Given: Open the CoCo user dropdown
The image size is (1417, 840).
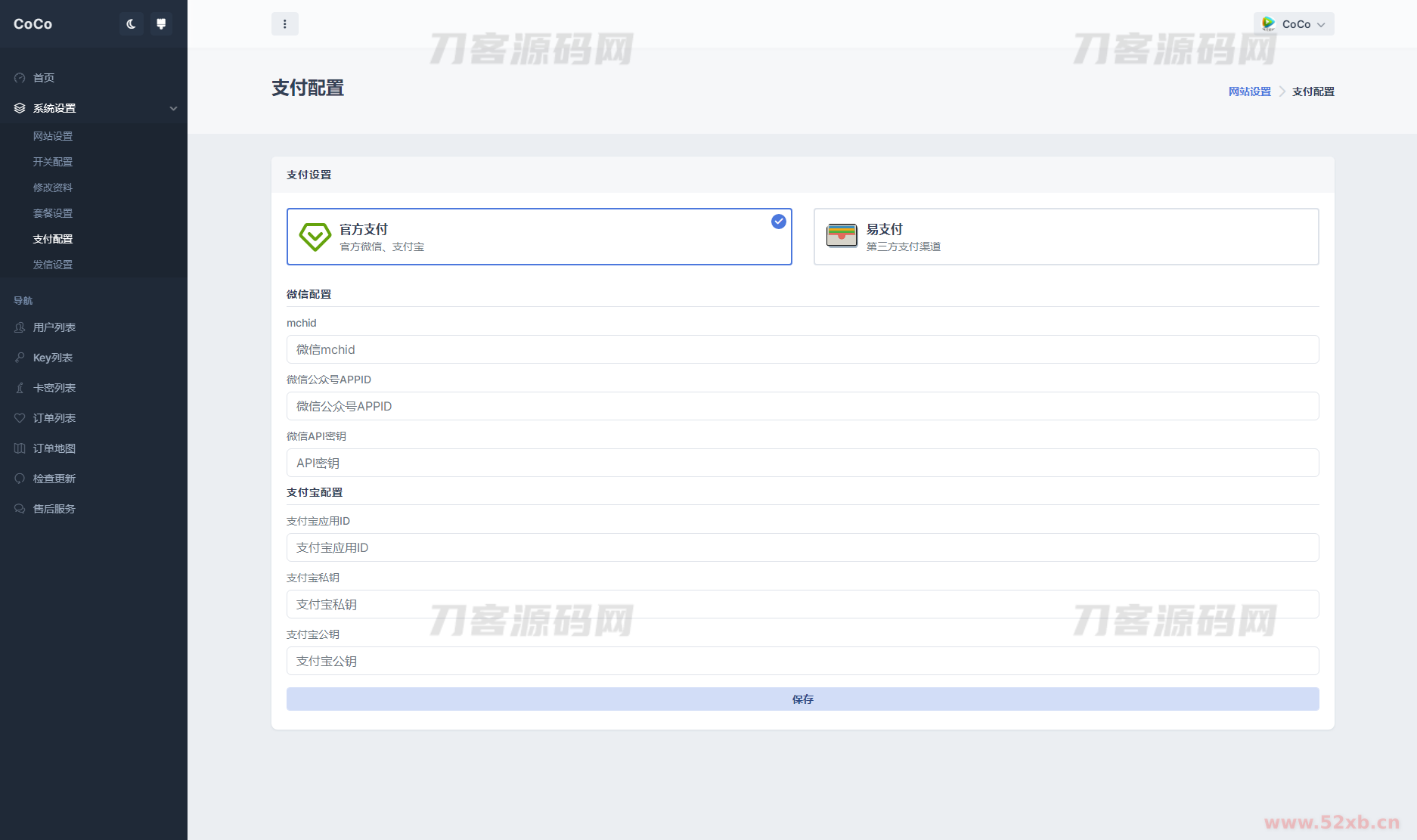Looking at the screenshot, I should tap(1294, 24).
